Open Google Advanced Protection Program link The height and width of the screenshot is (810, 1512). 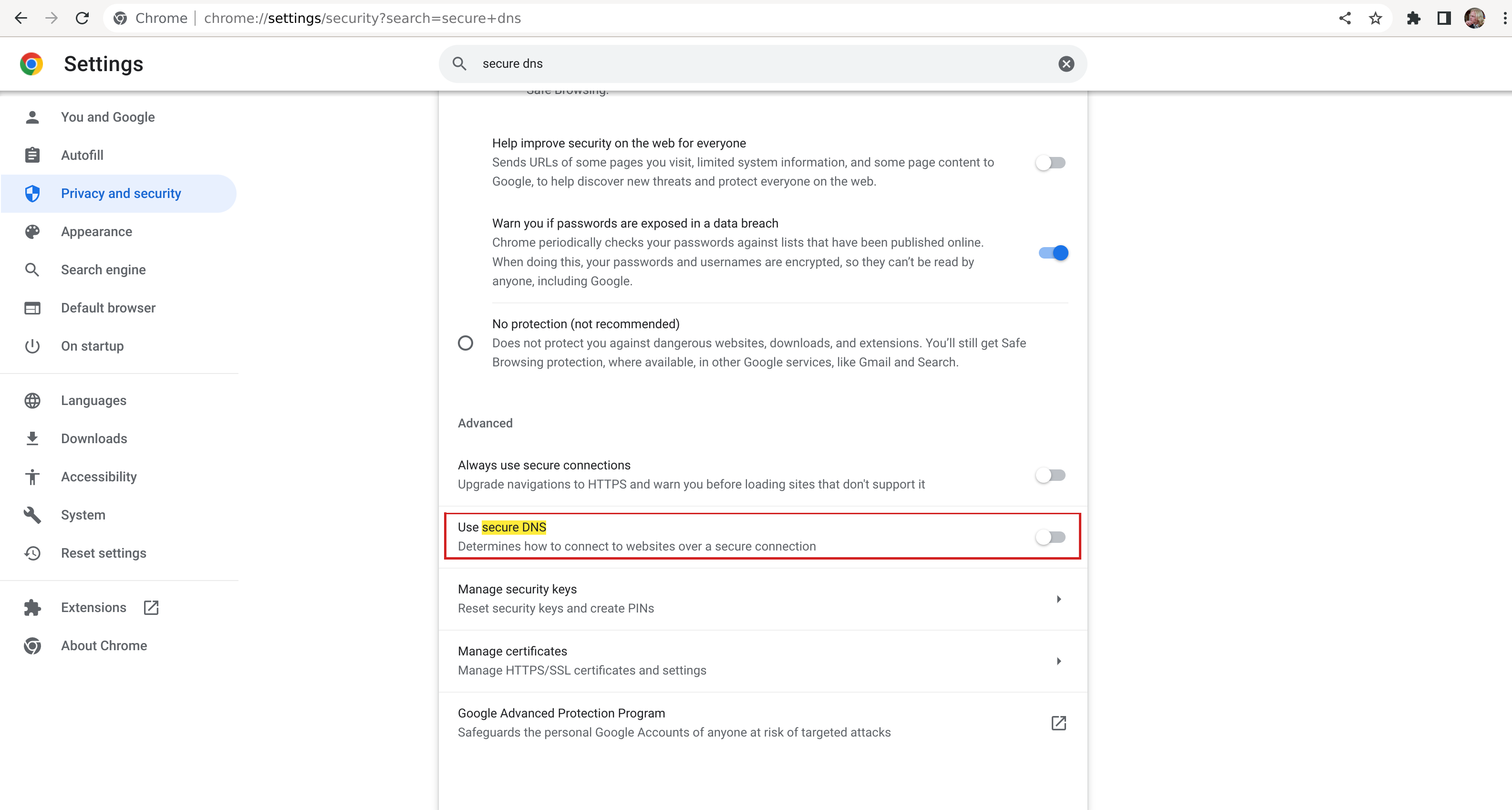(1059, 723)
